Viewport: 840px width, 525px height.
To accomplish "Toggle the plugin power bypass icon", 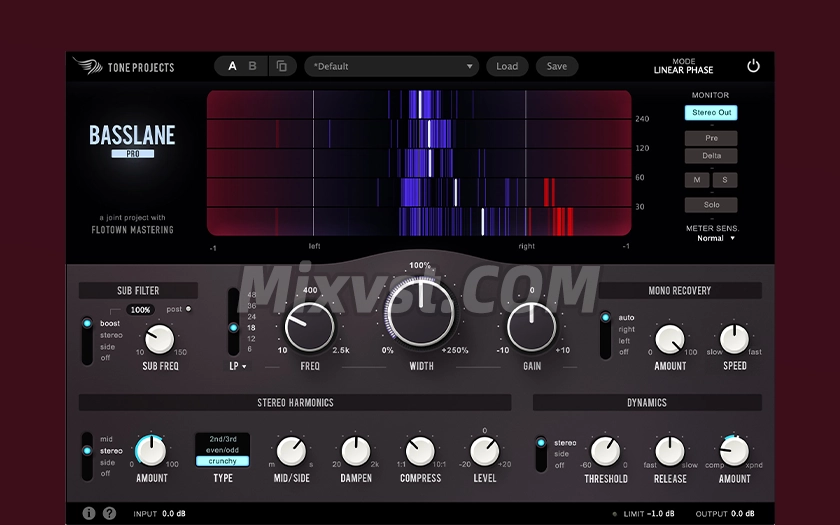I will (753, 66).
